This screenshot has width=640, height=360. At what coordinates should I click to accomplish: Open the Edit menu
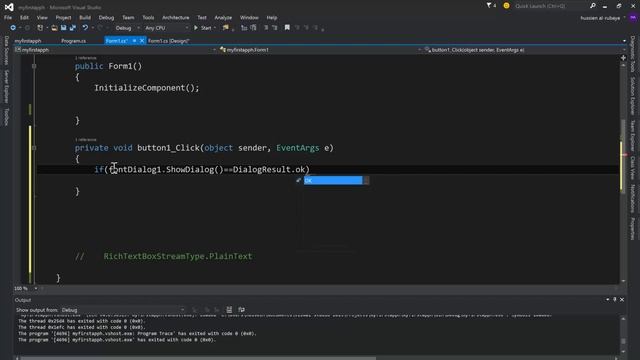click(24, 18)
